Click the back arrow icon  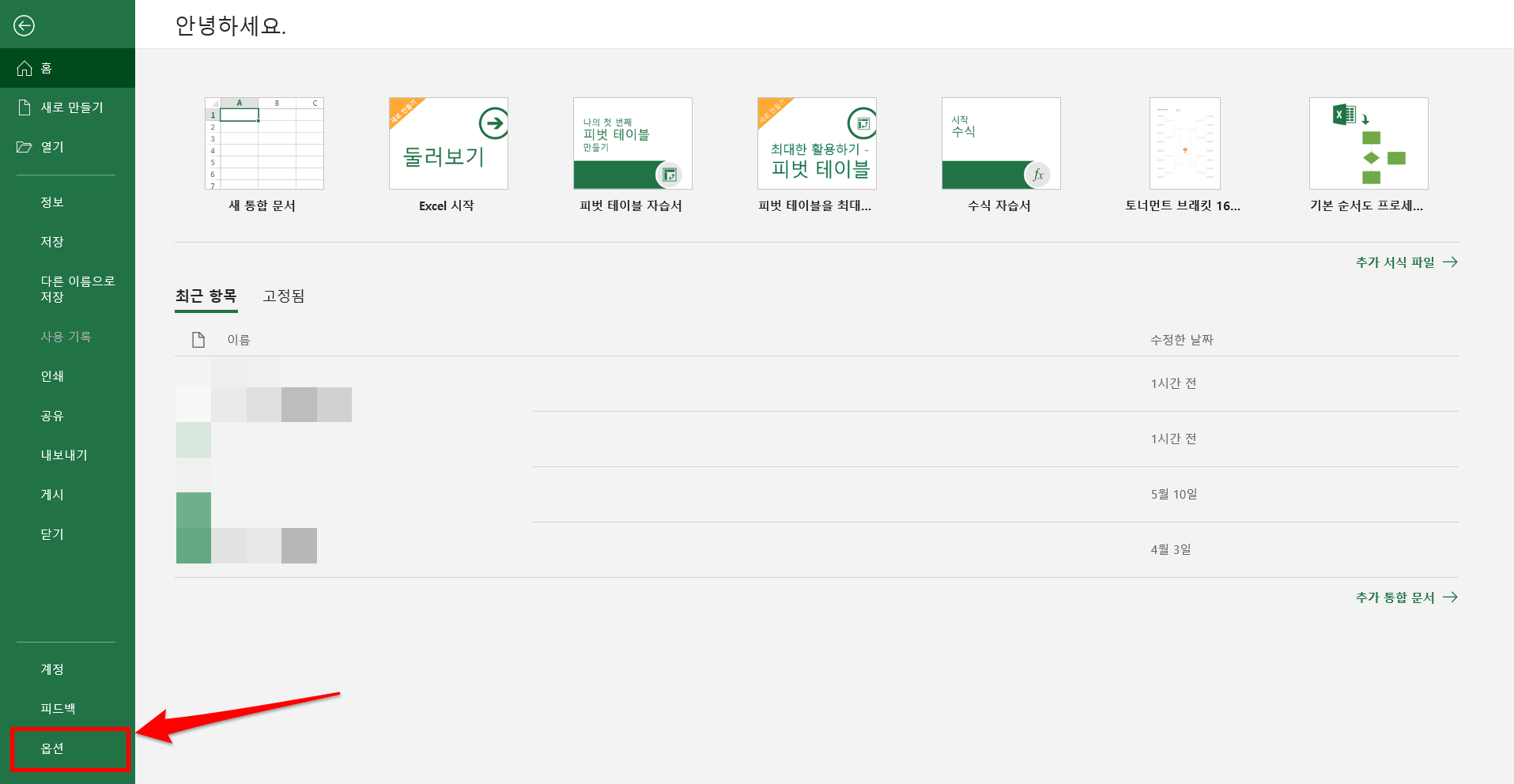click(x=25, y=26)
